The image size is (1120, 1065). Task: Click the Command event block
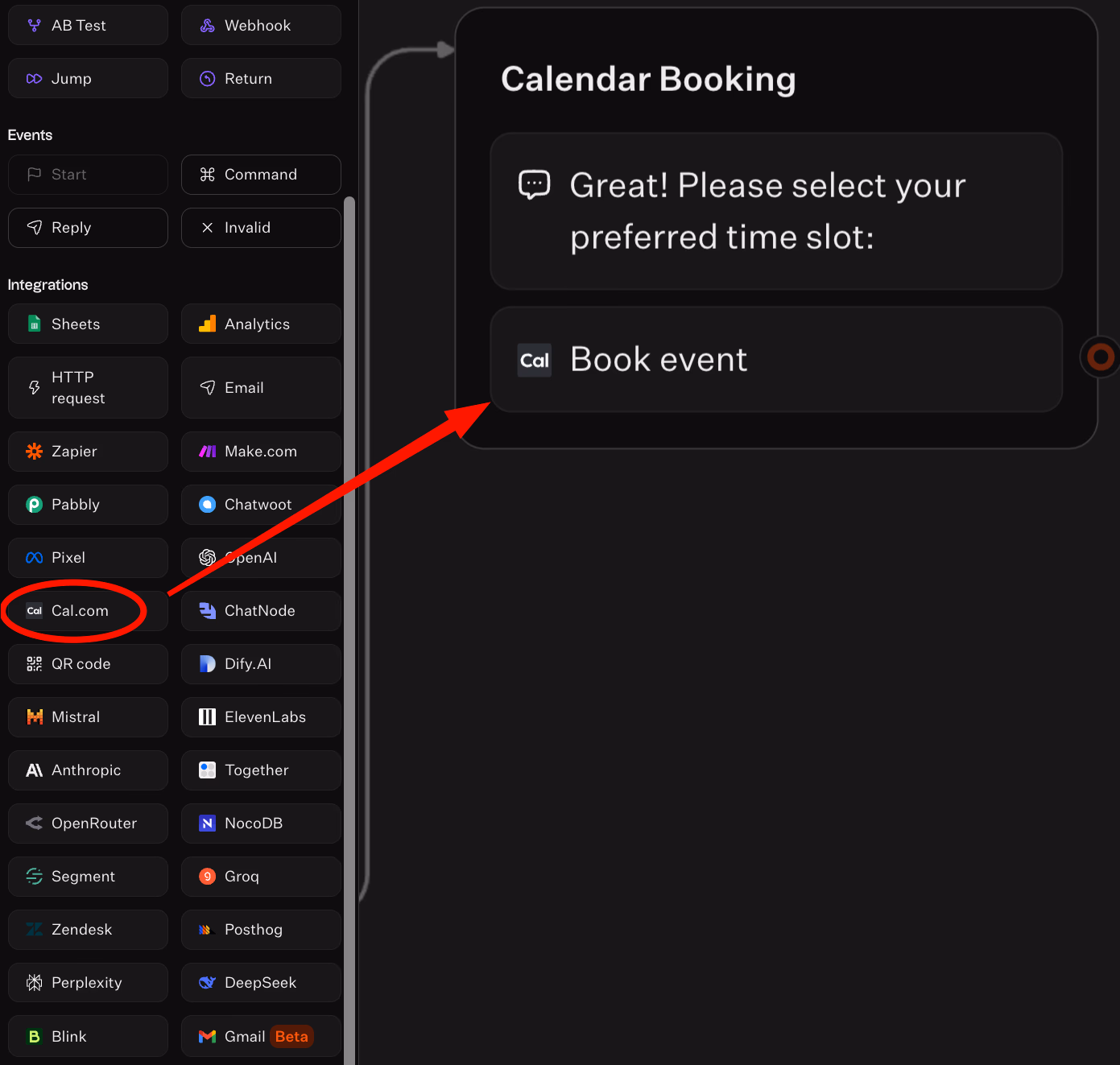click(260, 174)
